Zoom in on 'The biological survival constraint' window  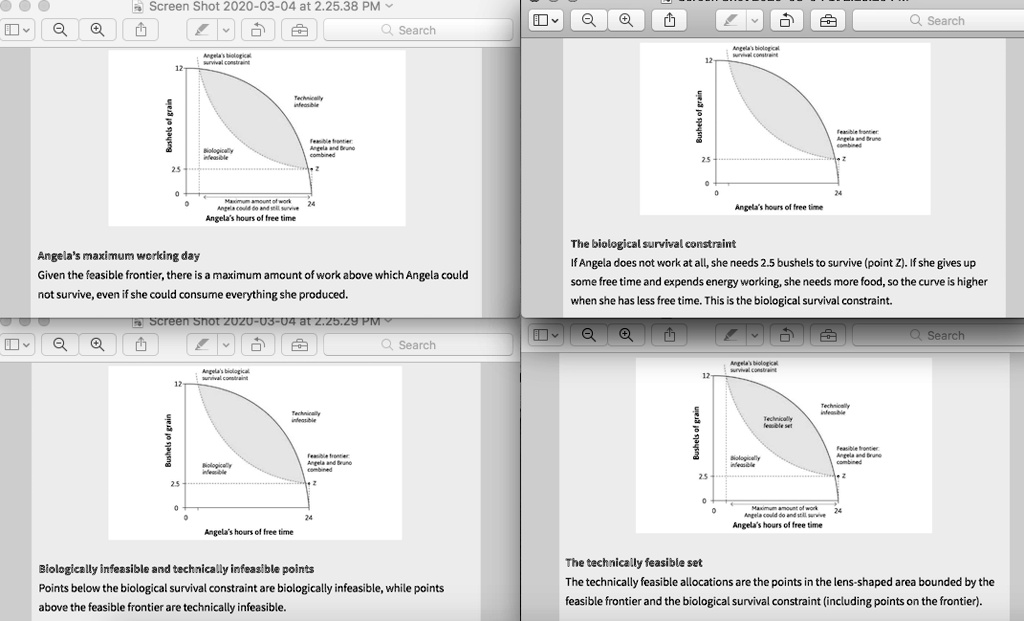(626, 20)
